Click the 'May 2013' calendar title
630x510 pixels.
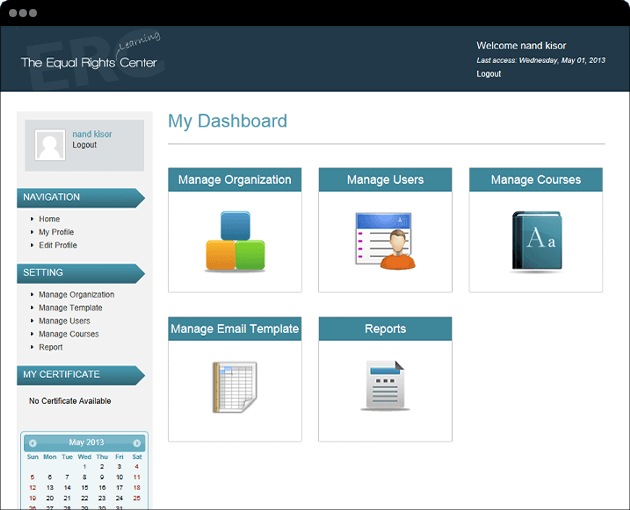click(x=86, y=442)
